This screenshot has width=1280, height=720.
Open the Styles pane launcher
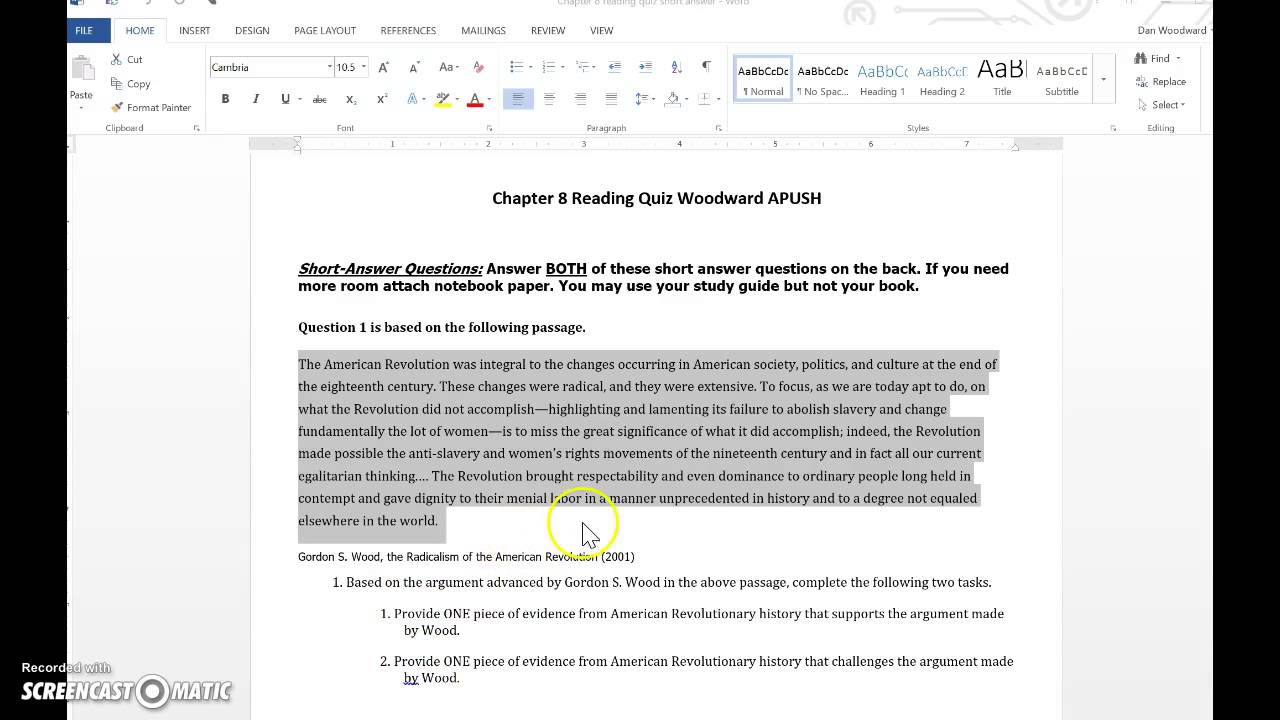pyautogui.click(x=1113, y=128)
